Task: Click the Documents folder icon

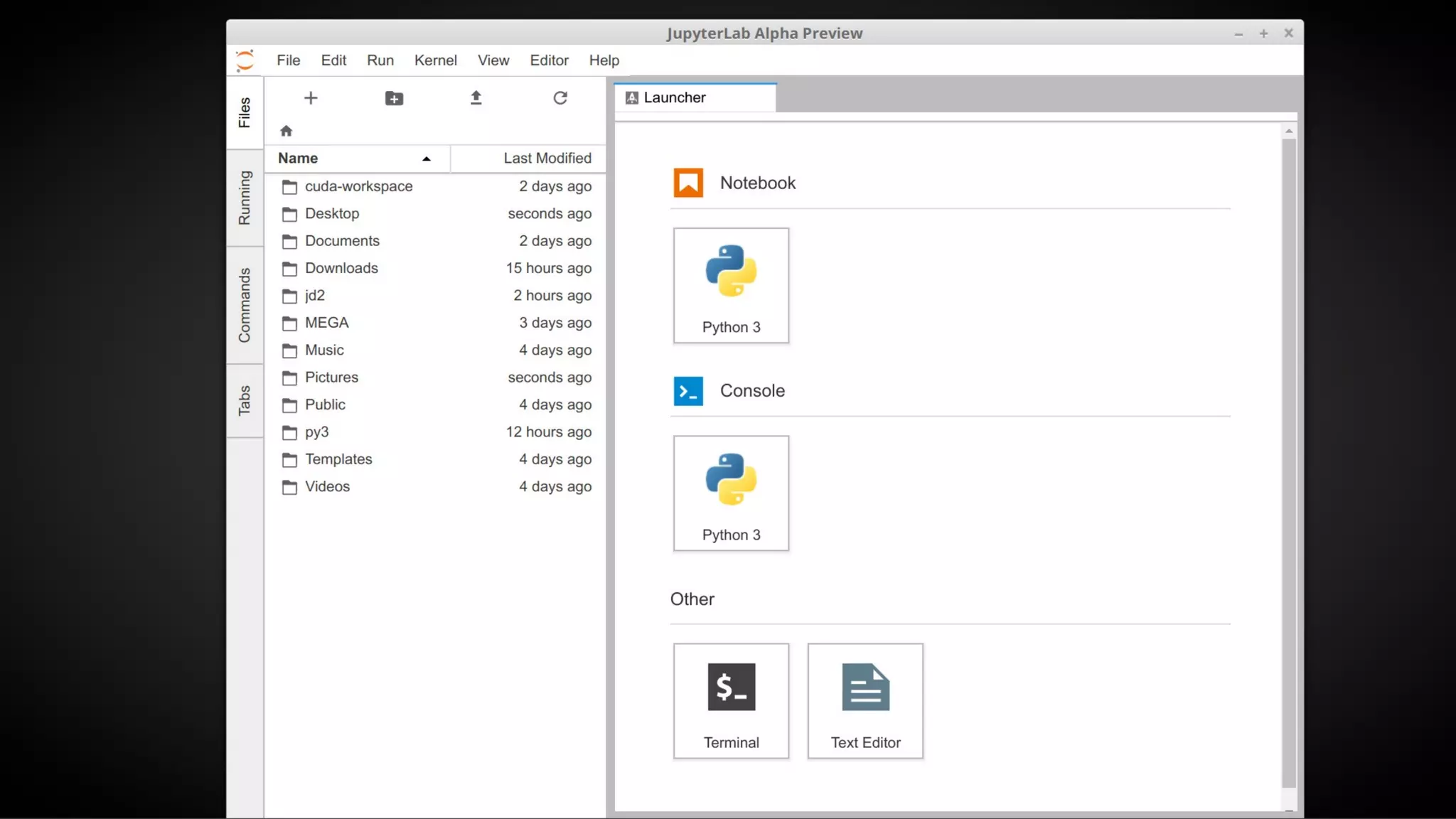Action: (x=289, y=242)
